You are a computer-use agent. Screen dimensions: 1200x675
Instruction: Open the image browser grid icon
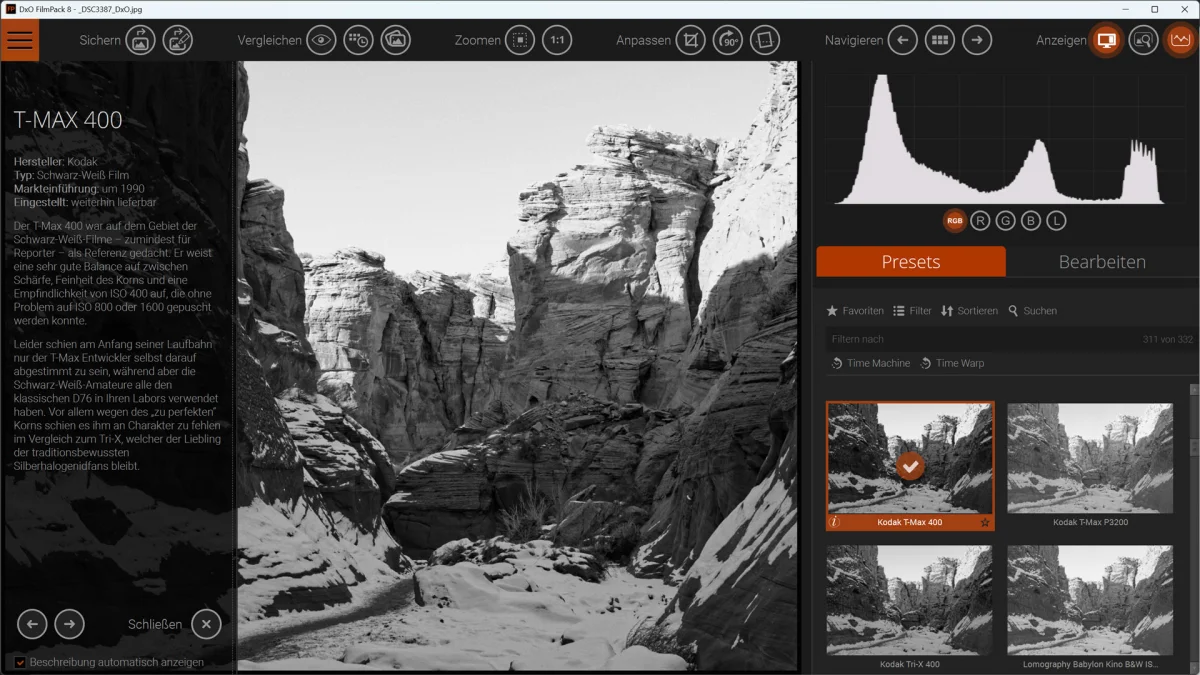coord(939,41)
